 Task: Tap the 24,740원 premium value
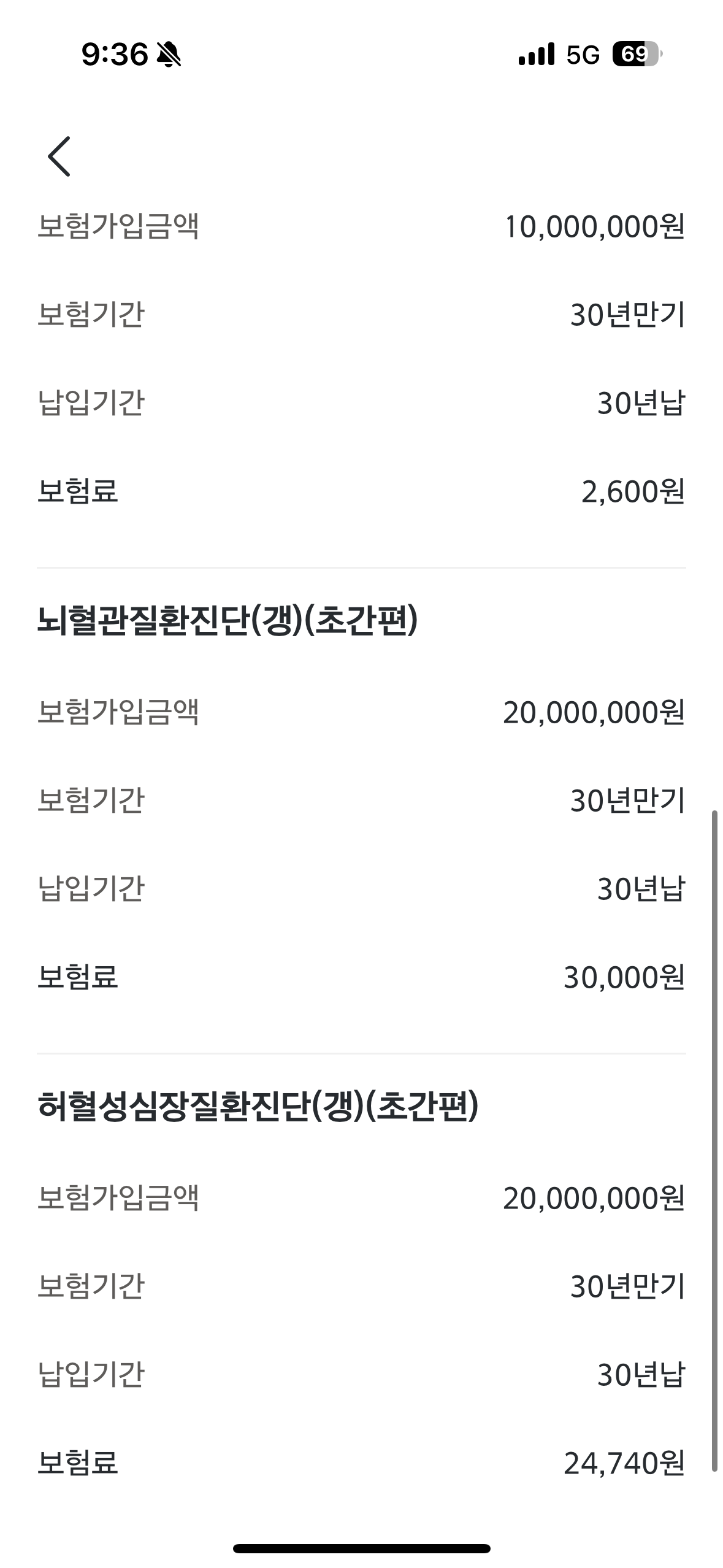point(624,1464)
